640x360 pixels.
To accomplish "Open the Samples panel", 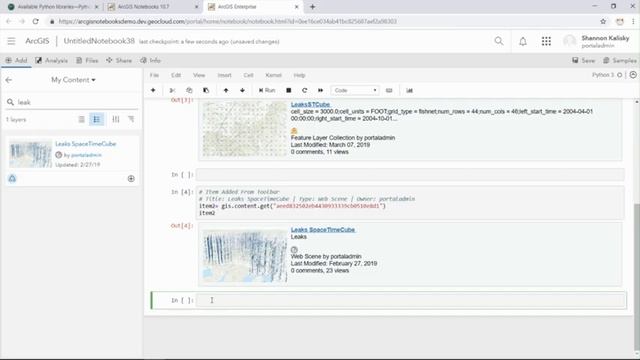I will pyautogui.click(x=619, y=60).
